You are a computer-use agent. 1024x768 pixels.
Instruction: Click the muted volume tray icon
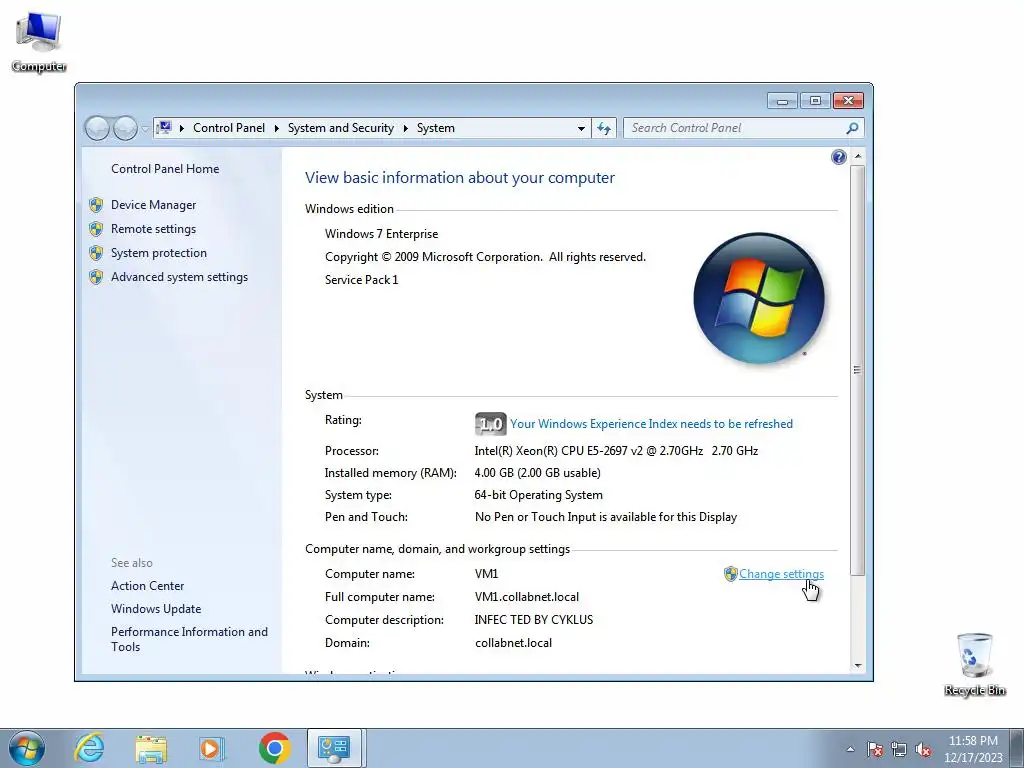[x=923, y=749]
